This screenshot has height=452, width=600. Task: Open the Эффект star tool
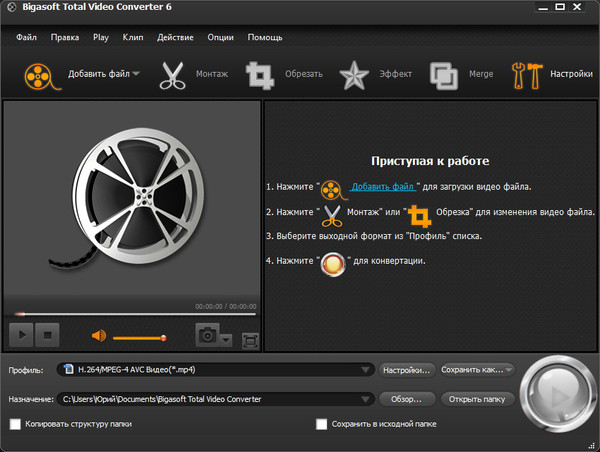pos(353,75)
